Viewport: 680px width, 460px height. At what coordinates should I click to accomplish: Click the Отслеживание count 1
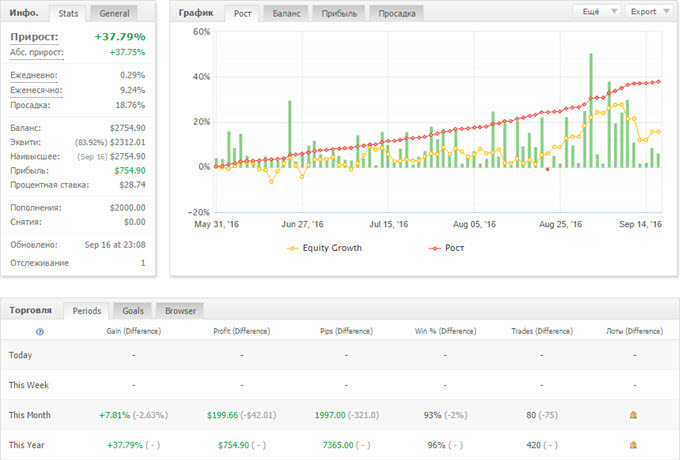coord(143,263)
